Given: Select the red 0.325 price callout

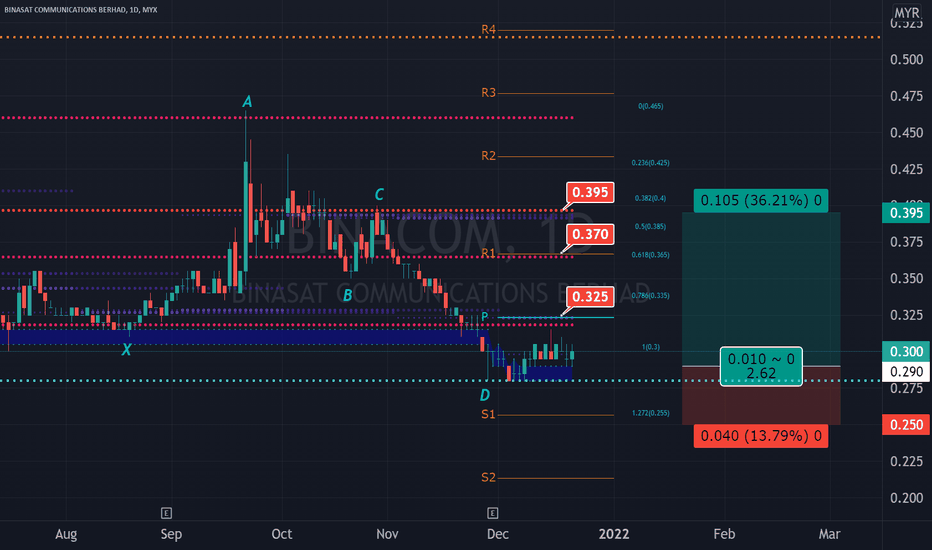Looking at the screenshot, I should (x=590, y=297).
